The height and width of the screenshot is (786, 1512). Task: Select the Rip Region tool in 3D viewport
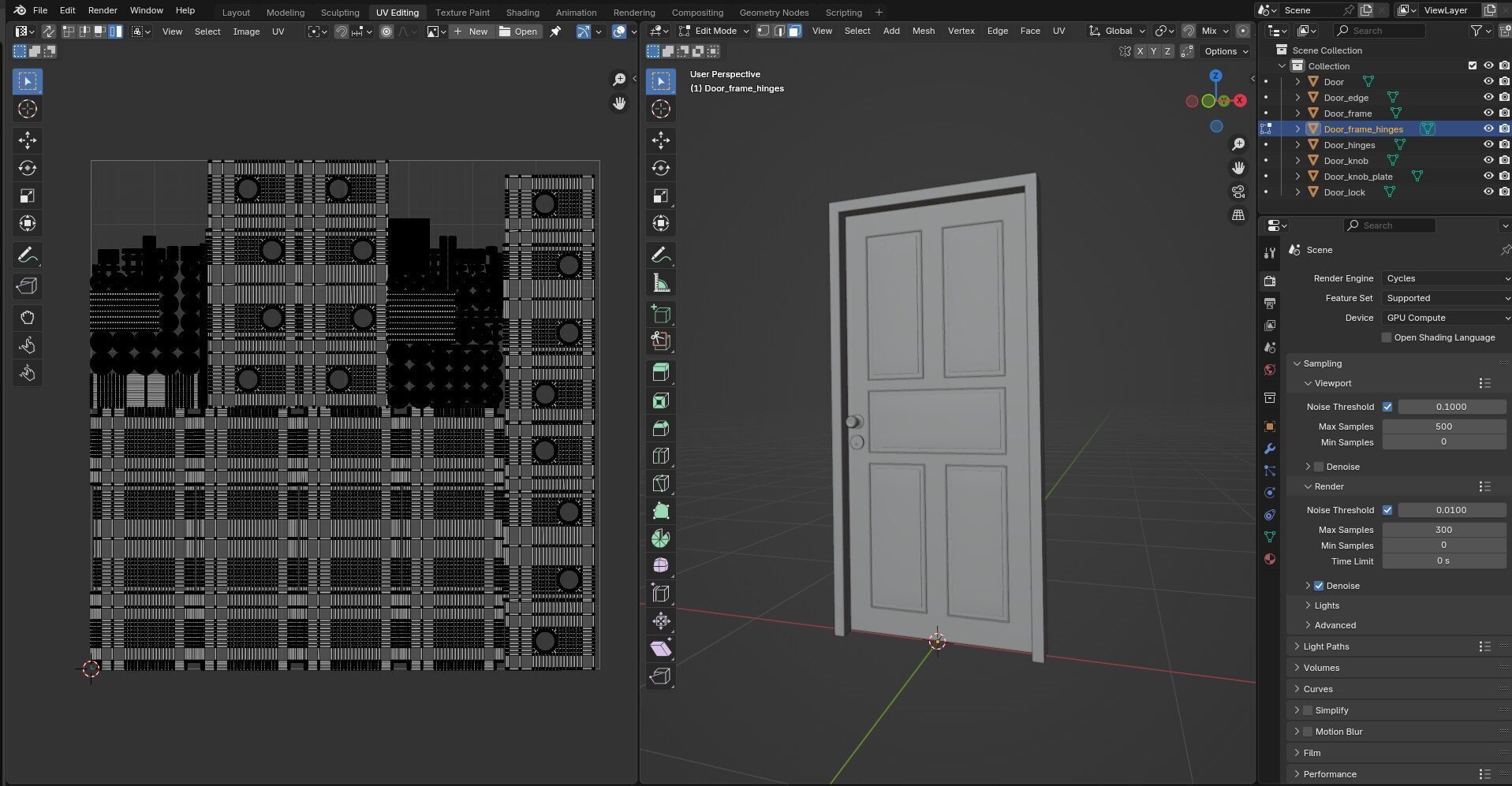(x=661, y=676)
